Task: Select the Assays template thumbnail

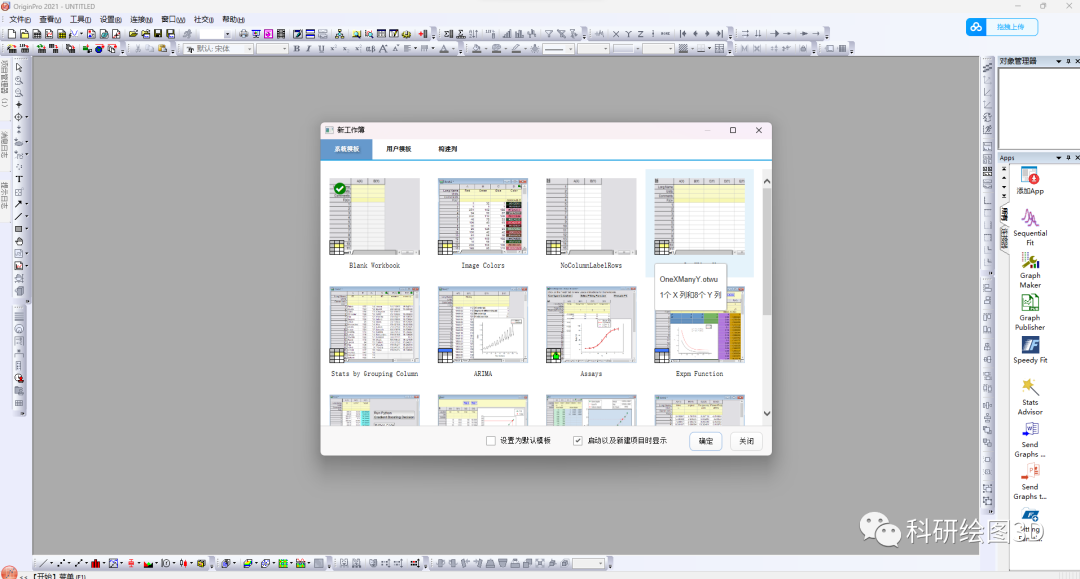Action: point(591,324)
